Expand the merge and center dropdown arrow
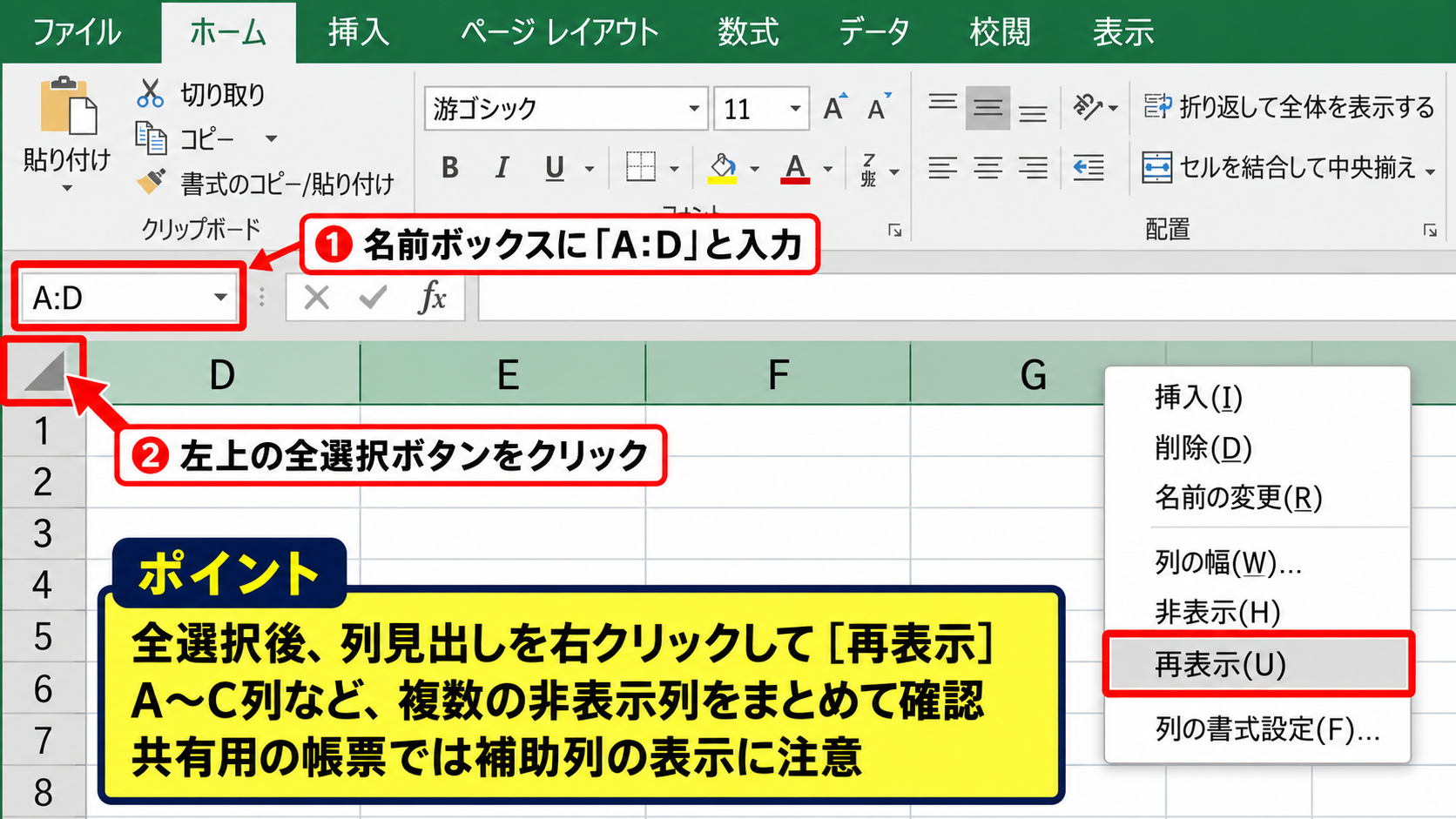The image size is (1456, 819). pos(1430,171)
